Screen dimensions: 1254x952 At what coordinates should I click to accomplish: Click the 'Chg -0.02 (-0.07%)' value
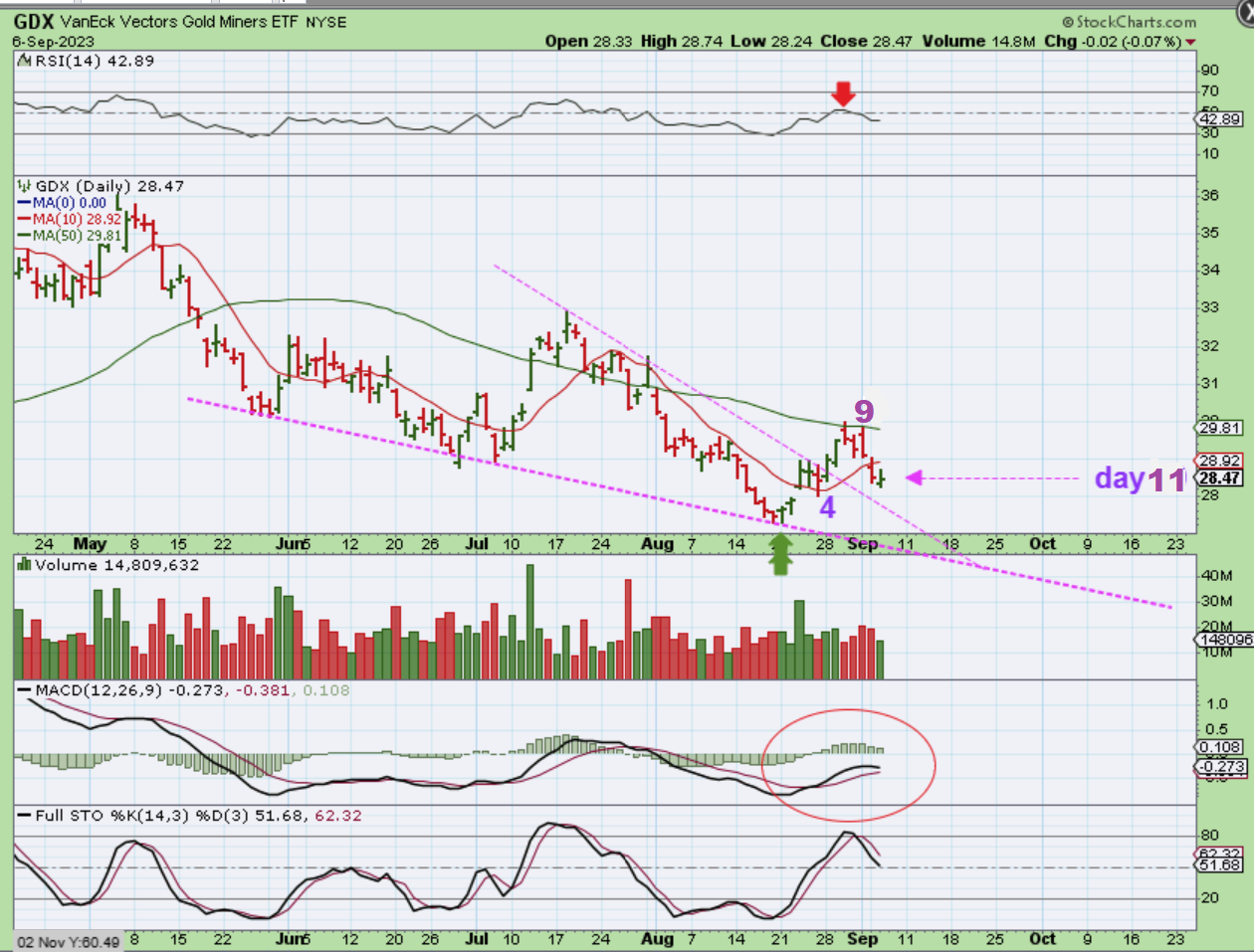tap(1113, 42)
